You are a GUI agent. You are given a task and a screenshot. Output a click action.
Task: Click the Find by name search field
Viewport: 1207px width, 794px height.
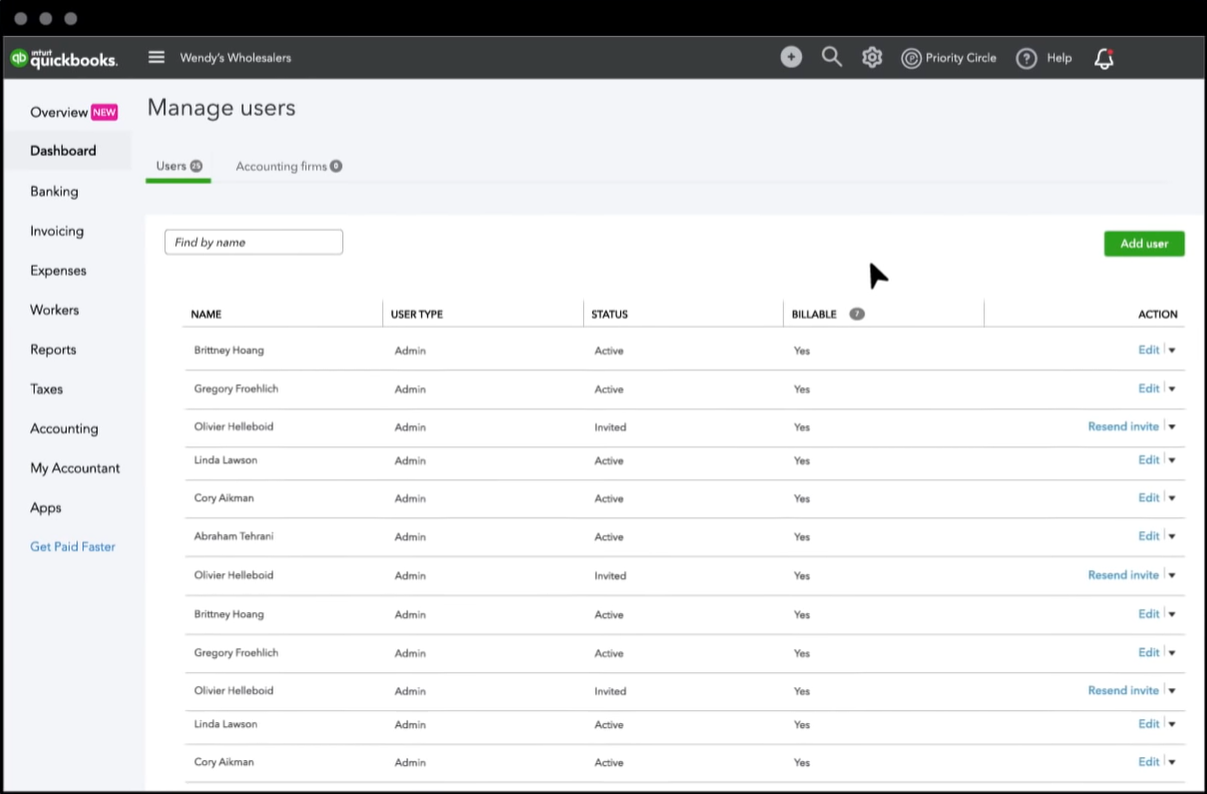pos(254,242)
